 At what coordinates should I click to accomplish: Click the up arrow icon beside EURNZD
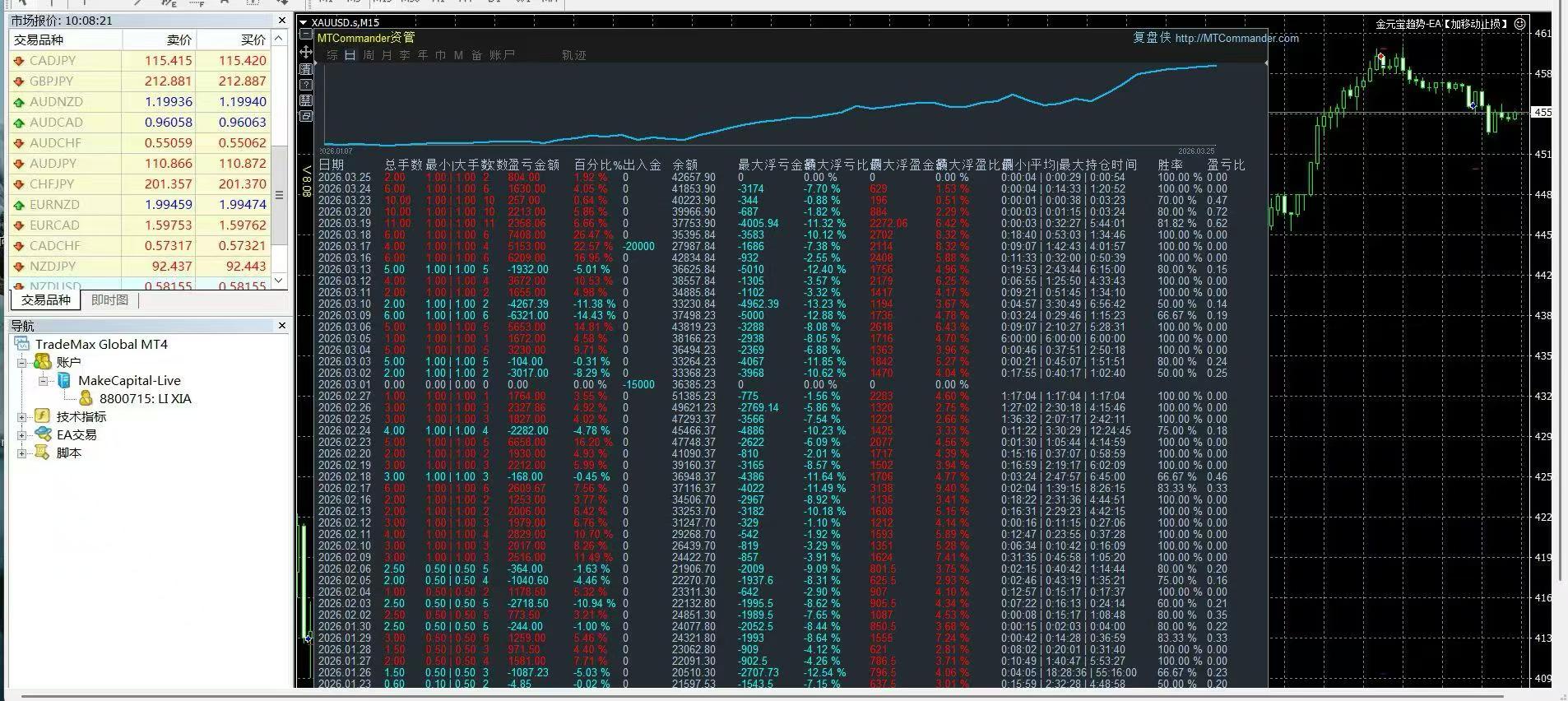tap(19, 205)
